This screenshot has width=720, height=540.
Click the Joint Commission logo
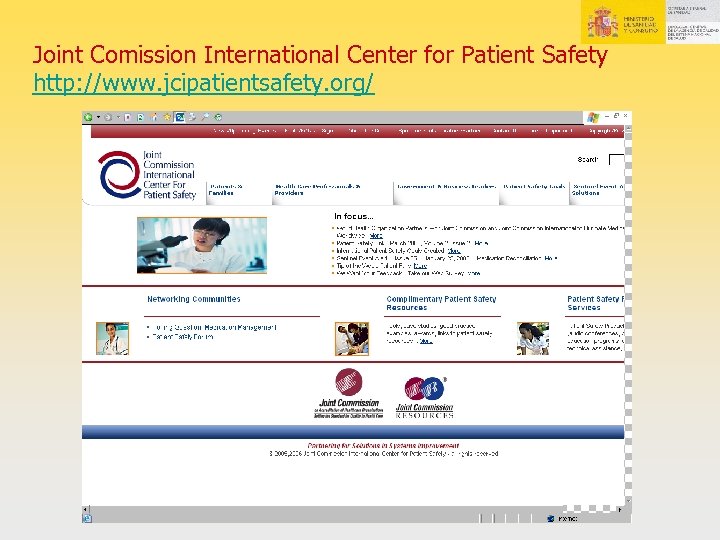(349, 393)
